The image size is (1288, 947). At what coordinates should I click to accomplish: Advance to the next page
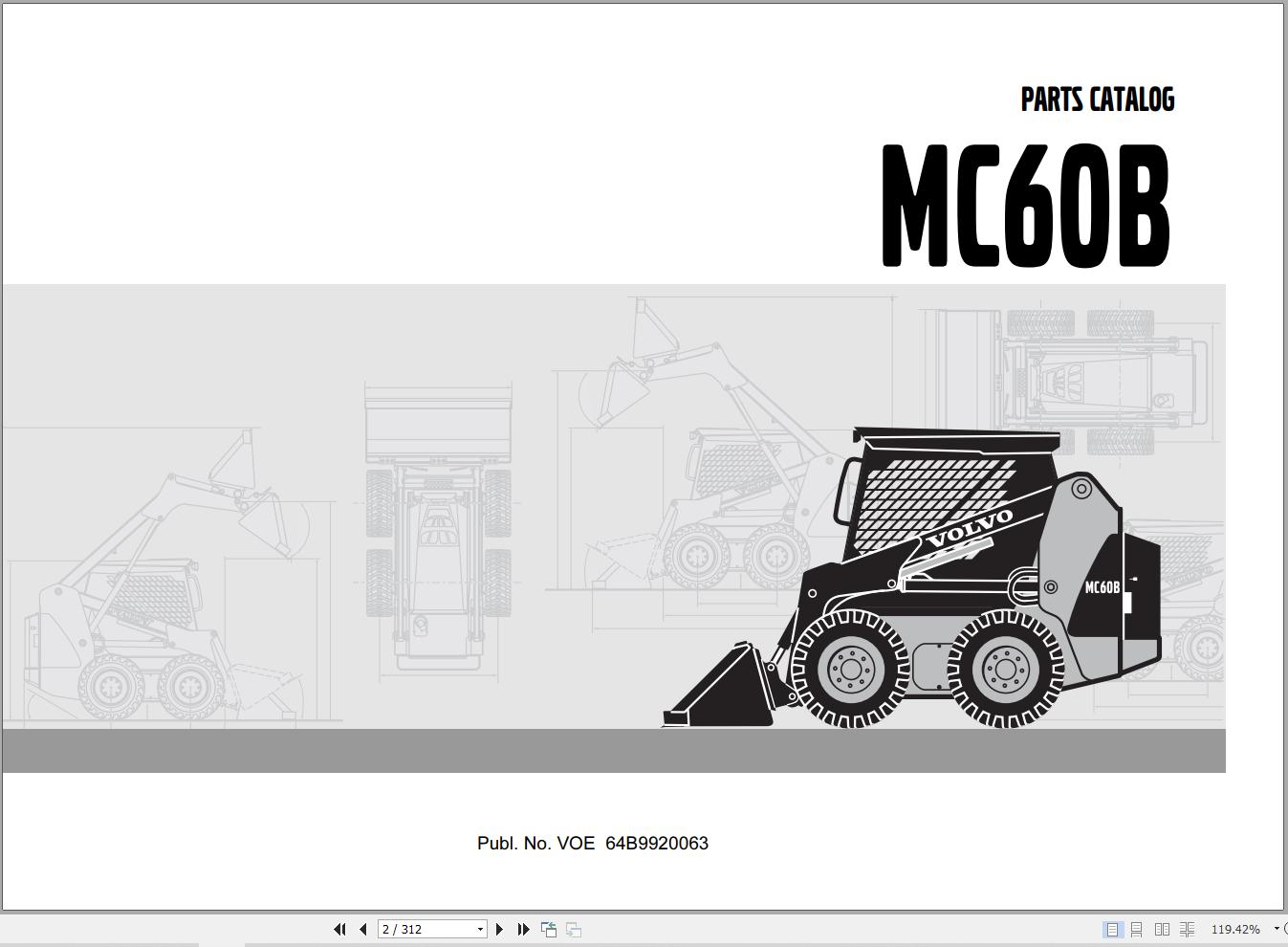point(500,929)
